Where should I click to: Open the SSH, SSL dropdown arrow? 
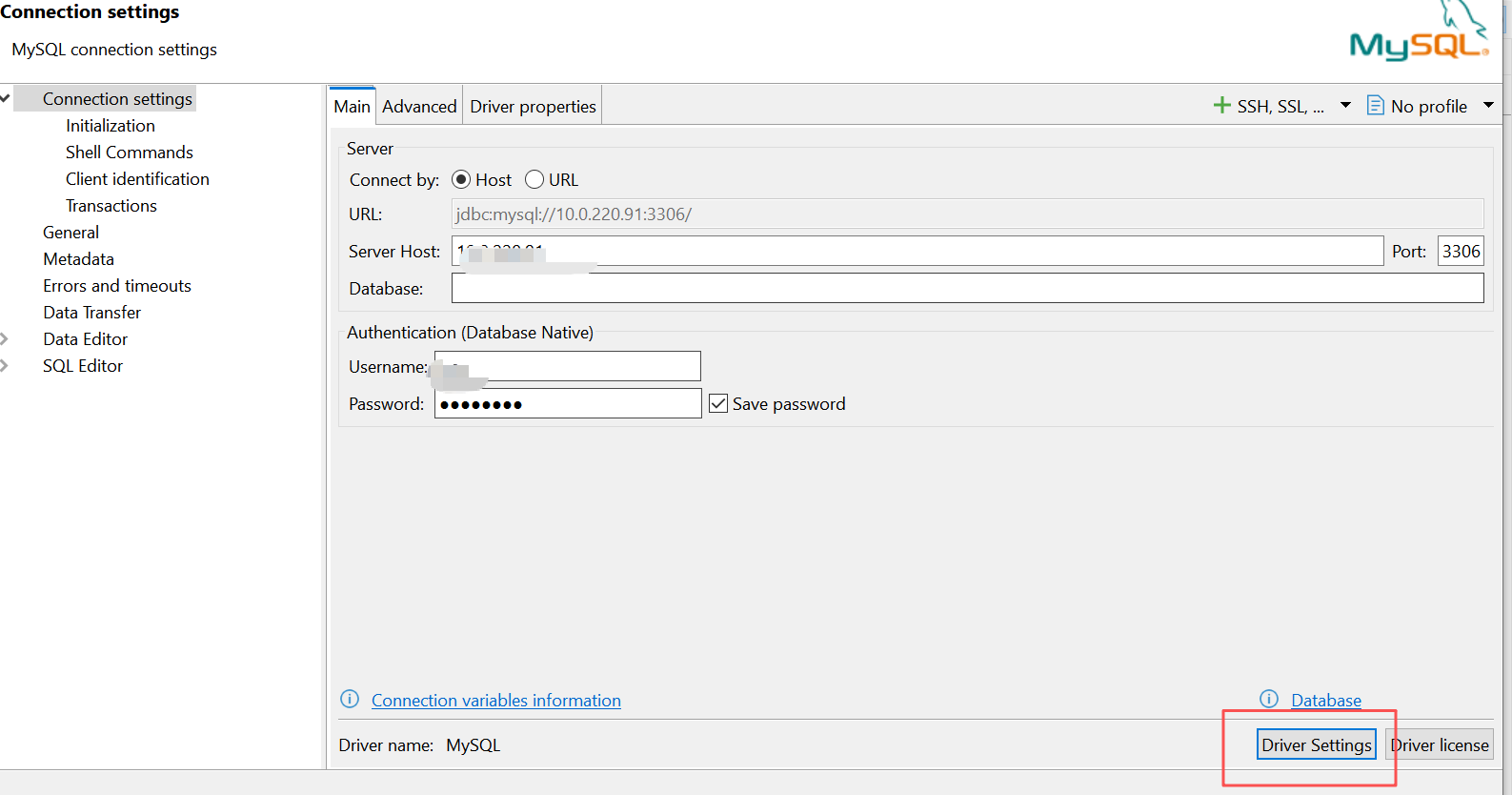coord(1345,106)
